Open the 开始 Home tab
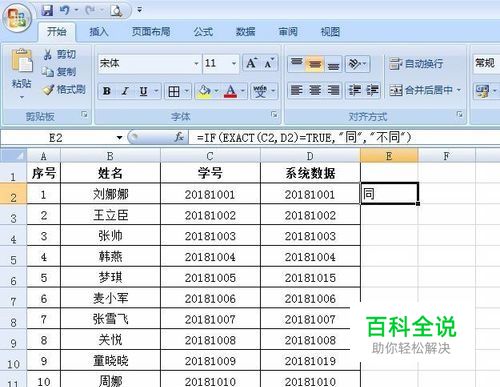The image size is (500, 387). pyautogui.click(x=57, y=32)
